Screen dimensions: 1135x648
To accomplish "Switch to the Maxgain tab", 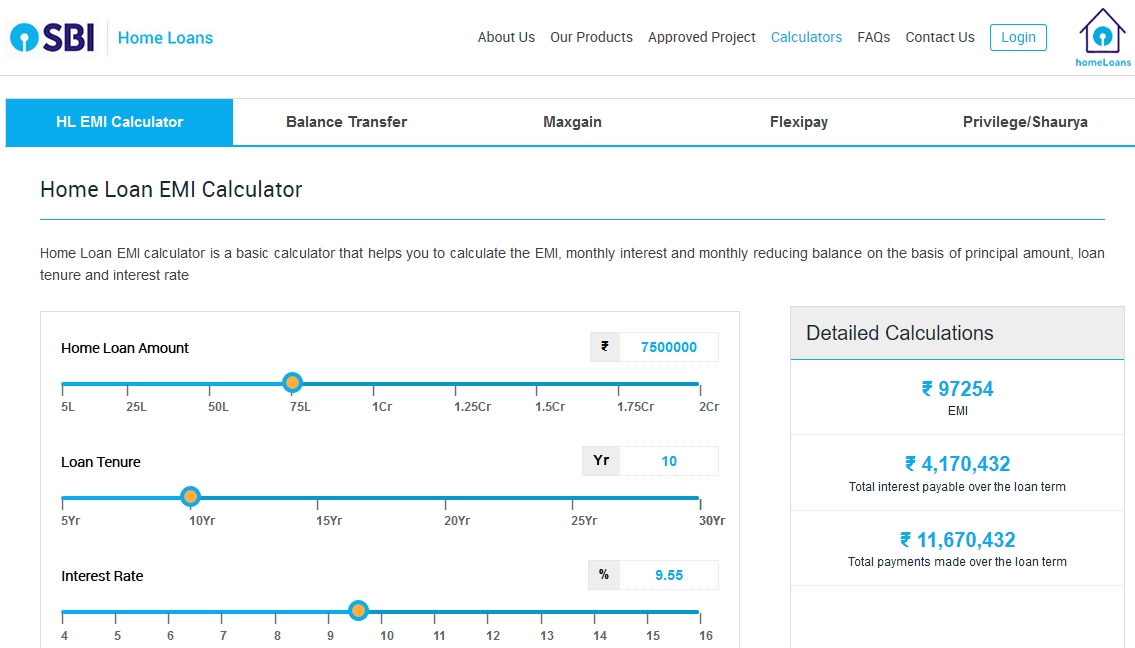I will (572, 122).
